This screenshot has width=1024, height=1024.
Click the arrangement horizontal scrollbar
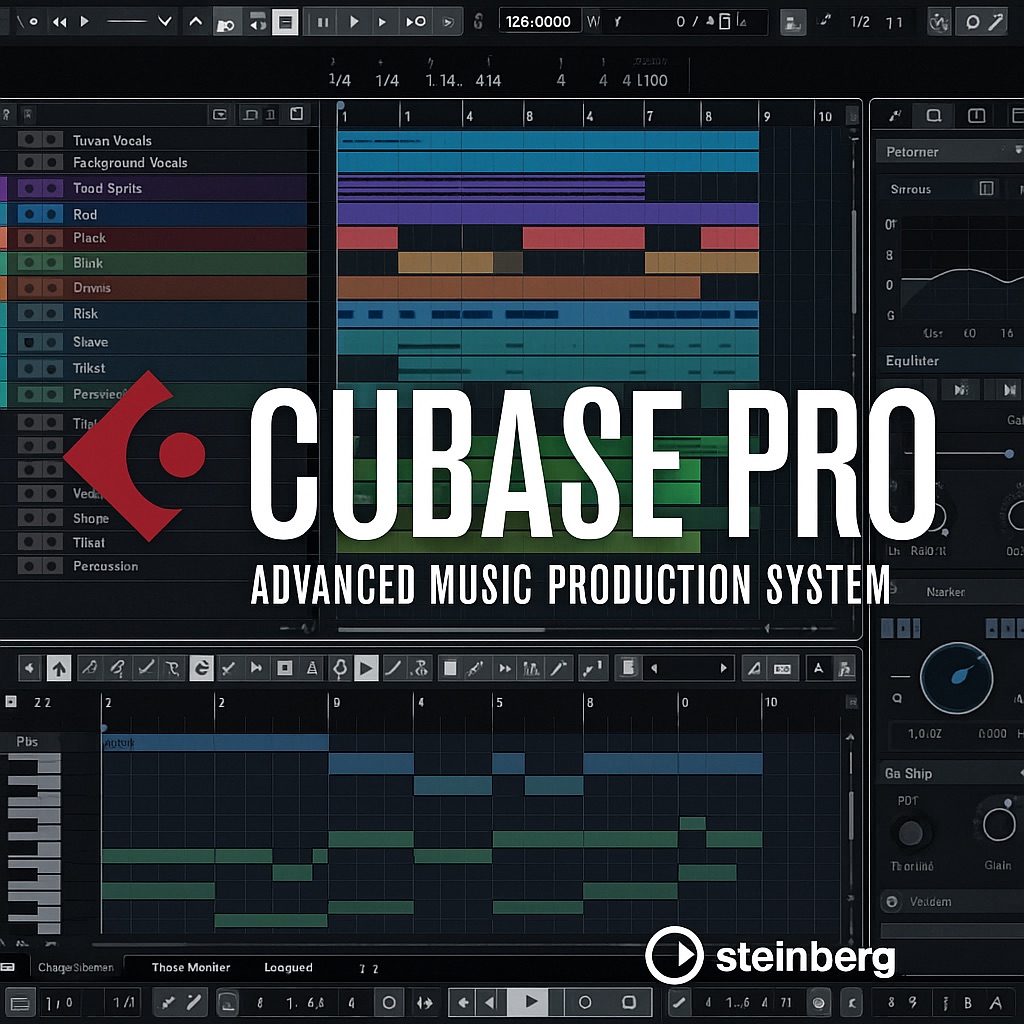click(x=441, y=630)
